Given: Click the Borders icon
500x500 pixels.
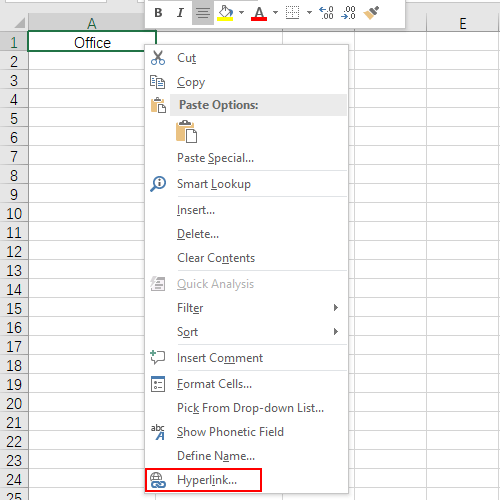Looking at the screenshot, I should (x=293, y=13).
